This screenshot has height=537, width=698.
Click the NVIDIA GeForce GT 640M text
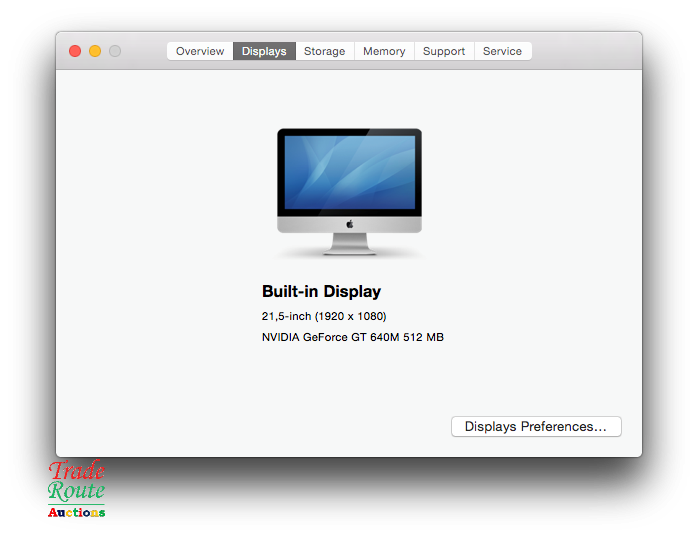[352, 337]
